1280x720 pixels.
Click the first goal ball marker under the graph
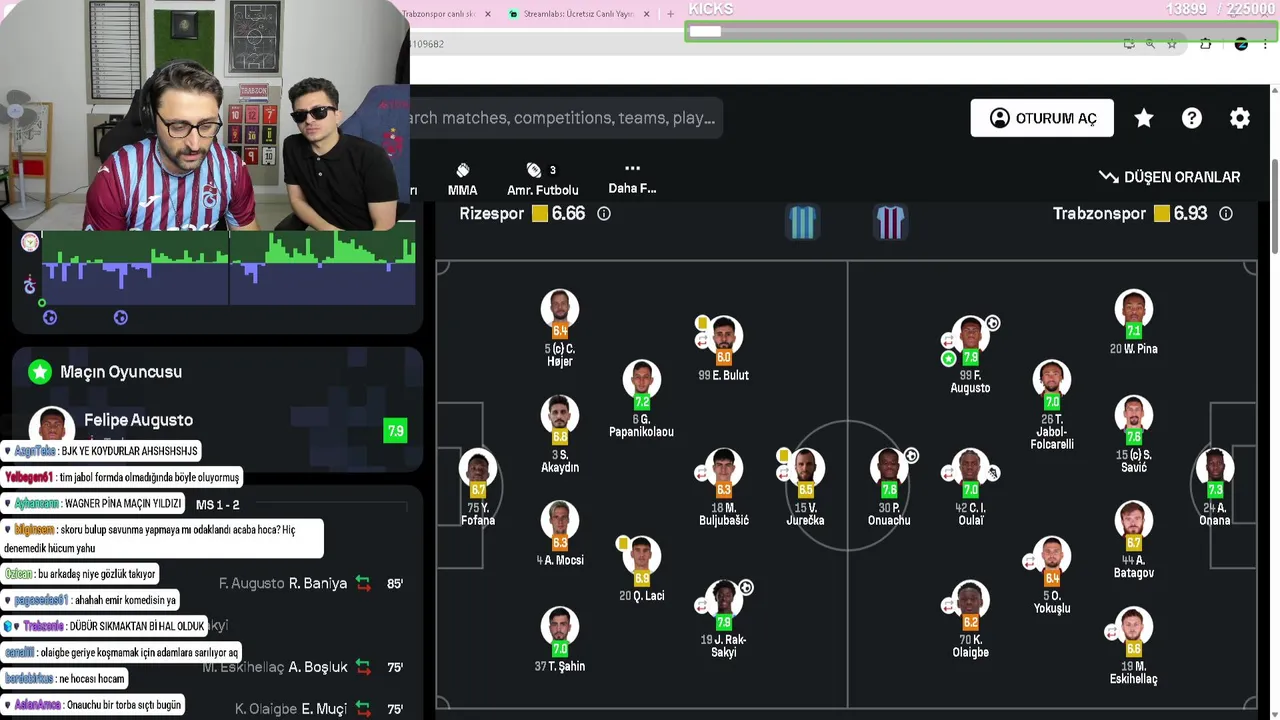coord(50,317)
